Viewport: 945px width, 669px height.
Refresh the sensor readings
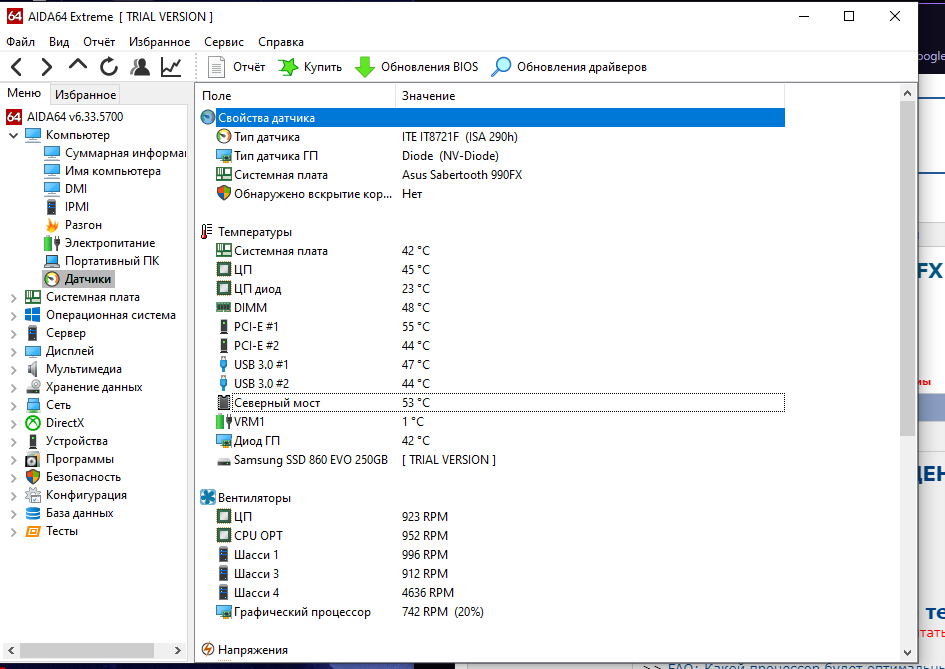coord(109,67)
